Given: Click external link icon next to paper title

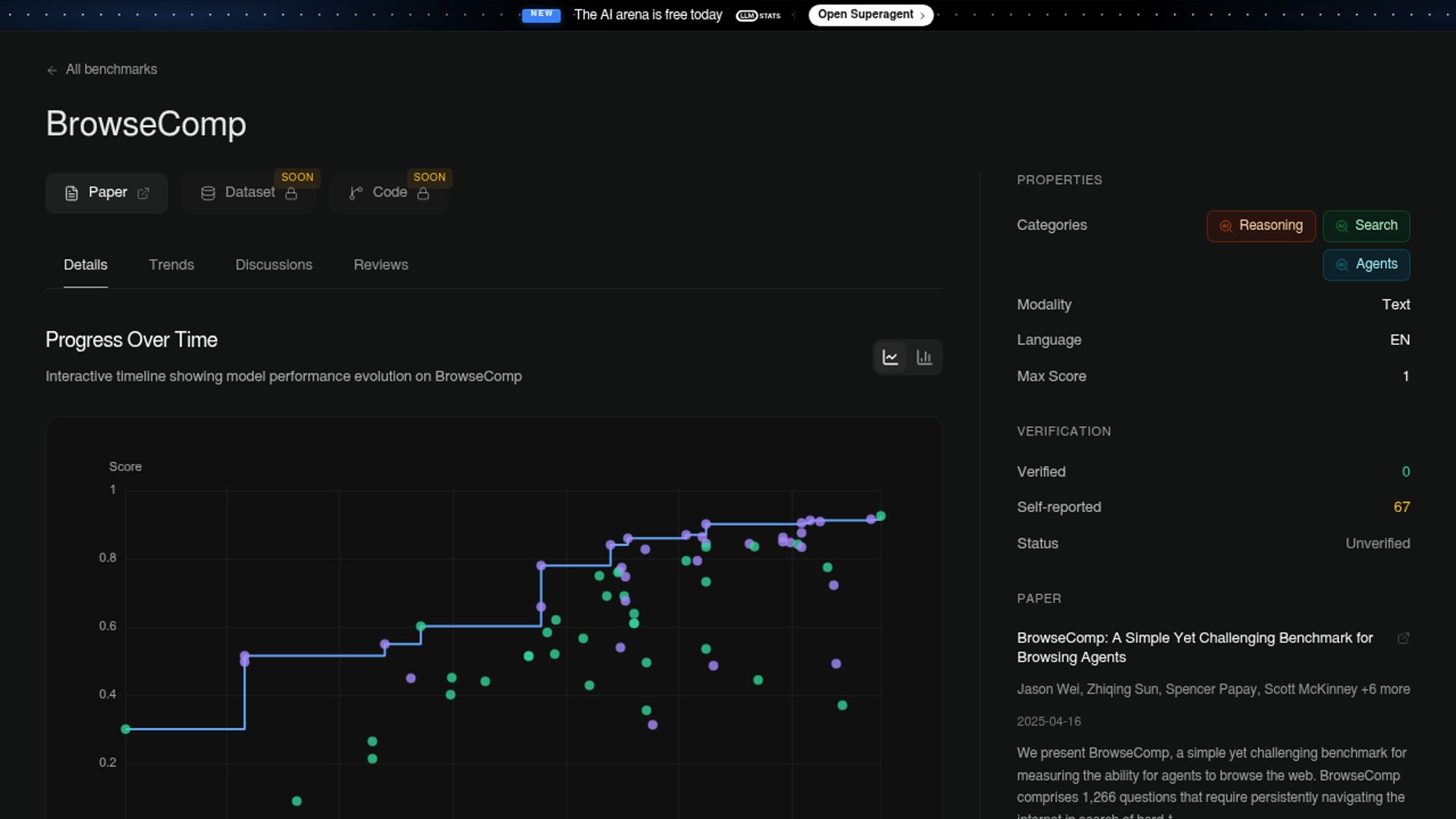Looking at the screenshot, I should [1404, 639].
